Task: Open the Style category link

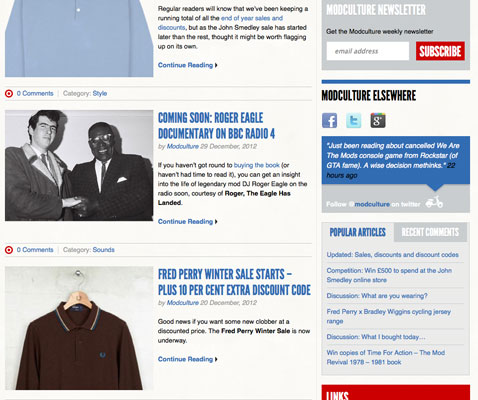Action: click(100, 93)
